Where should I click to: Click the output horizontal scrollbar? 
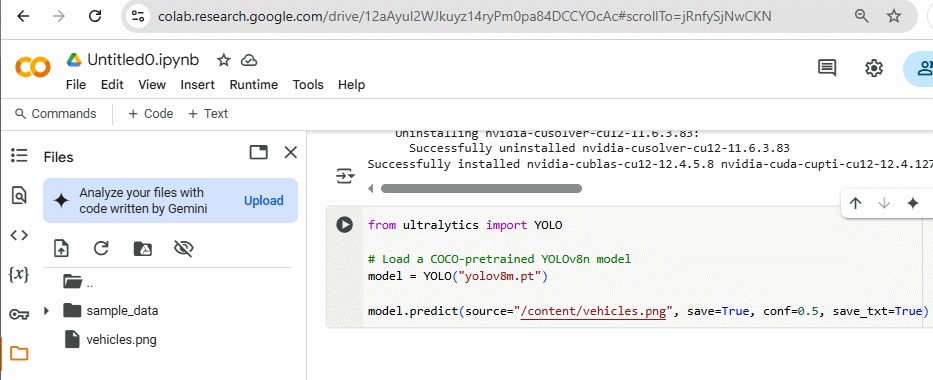tap(481, 189)
